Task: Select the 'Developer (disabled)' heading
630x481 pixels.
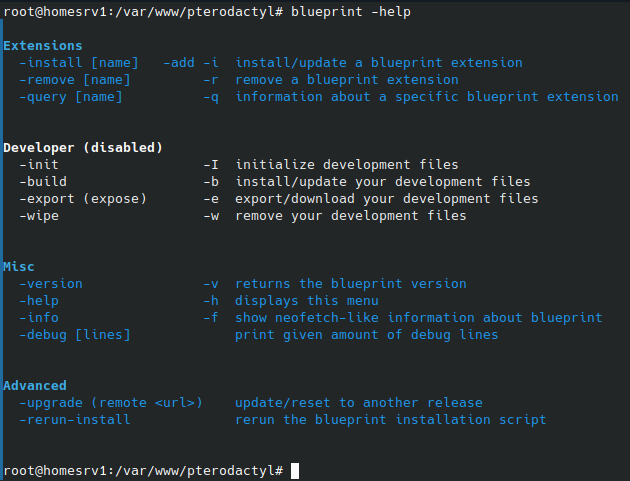Action: coord(83,148)
